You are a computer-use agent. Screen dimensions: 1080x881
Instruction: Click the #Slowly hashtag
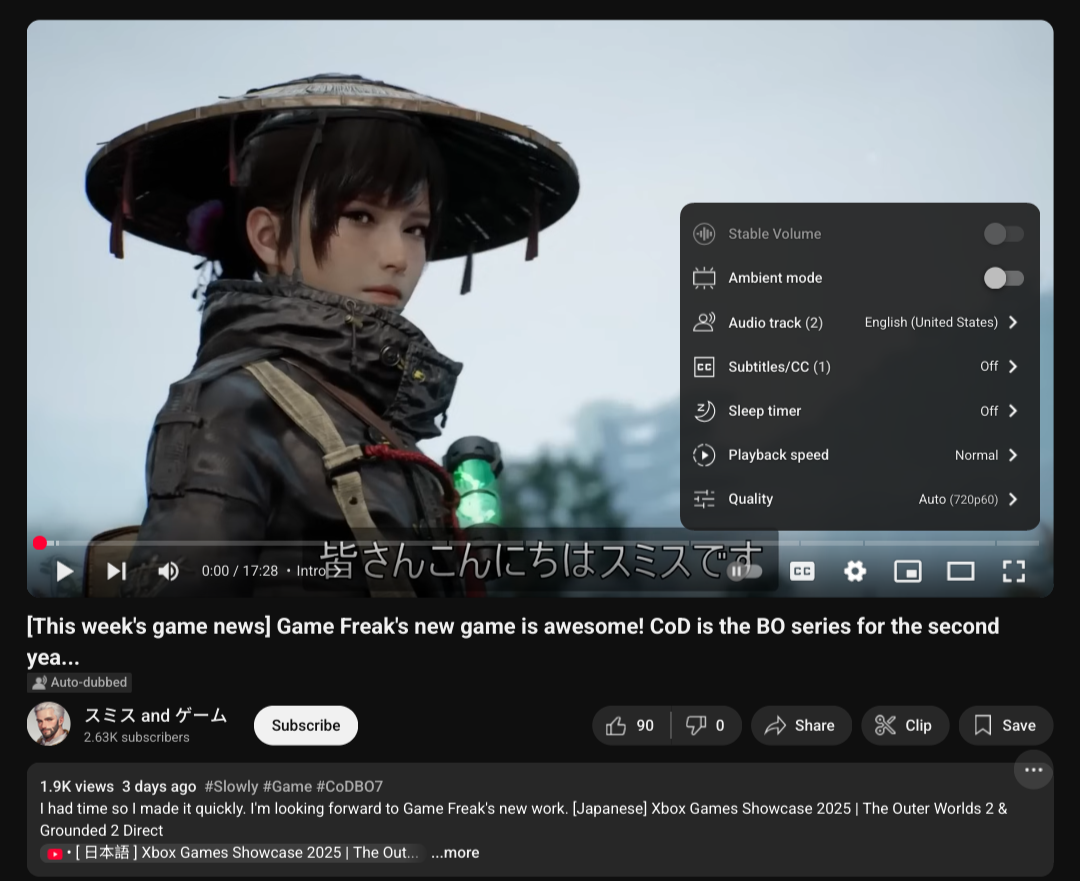[x=231, y=787]
